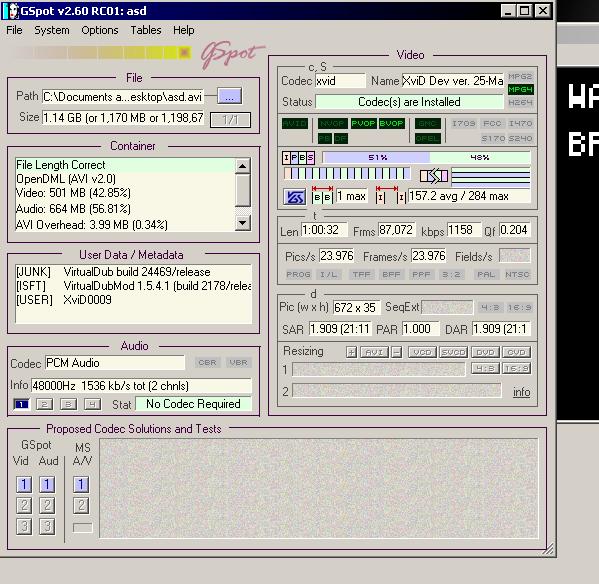Click the NVOP indicator
Image resolution: width=599 pixels, height=584 pixels.
click(x=332, y=123)
